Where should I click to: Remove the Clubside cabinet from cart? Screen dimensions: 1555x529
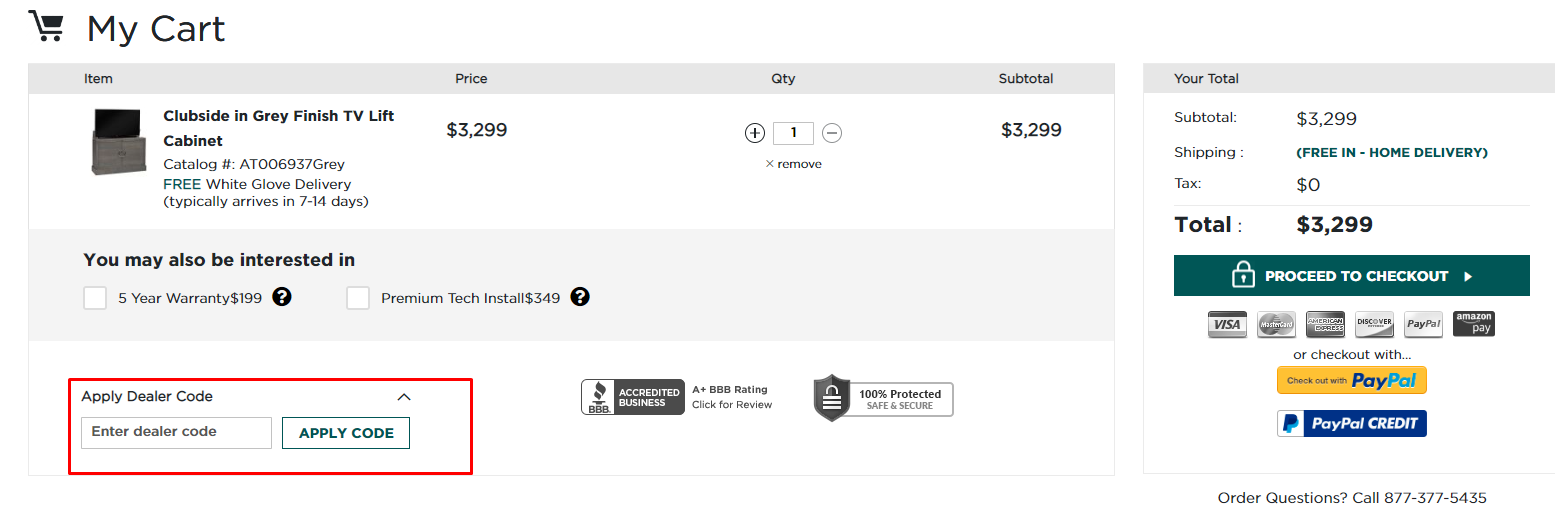[793, 164]
